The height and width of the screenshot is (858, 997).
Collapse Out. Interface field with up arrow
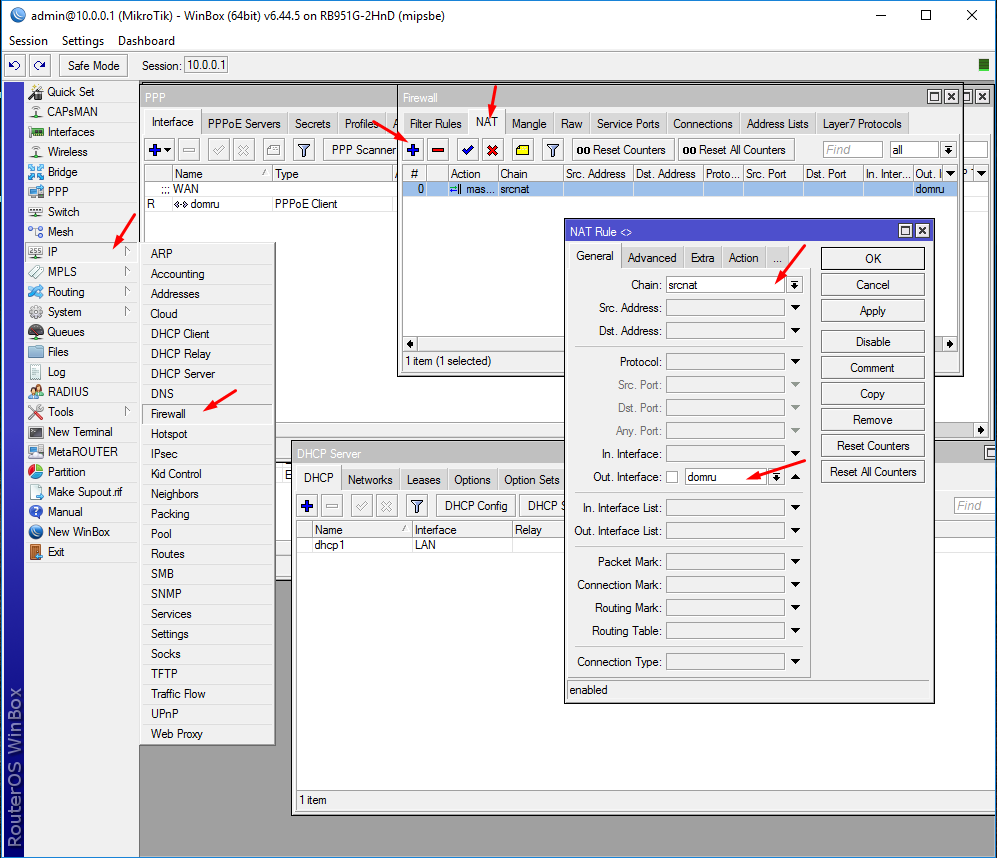[795, 477]
